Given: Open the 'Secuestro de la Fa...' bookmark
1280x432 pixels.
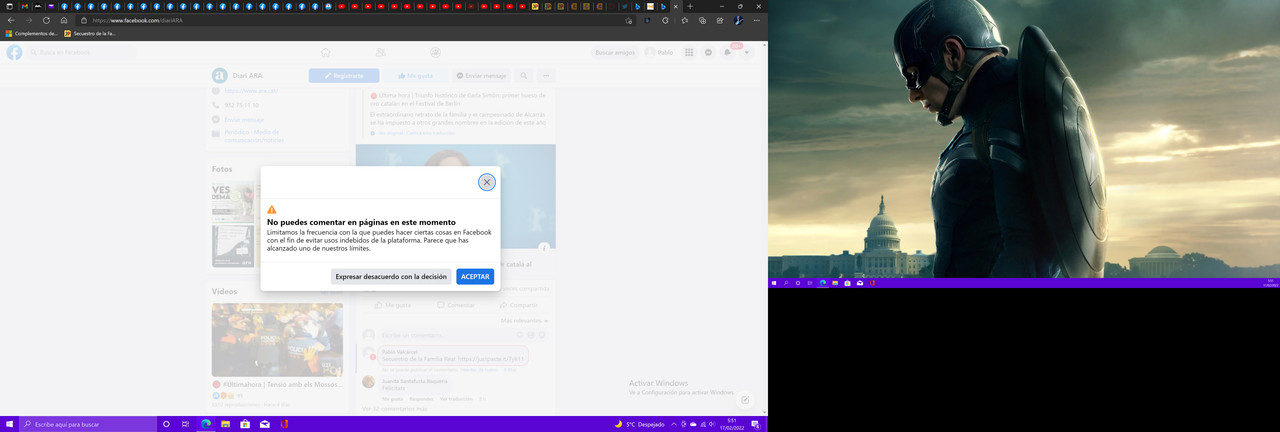Looking at the screenshot, I should [90, 33].
